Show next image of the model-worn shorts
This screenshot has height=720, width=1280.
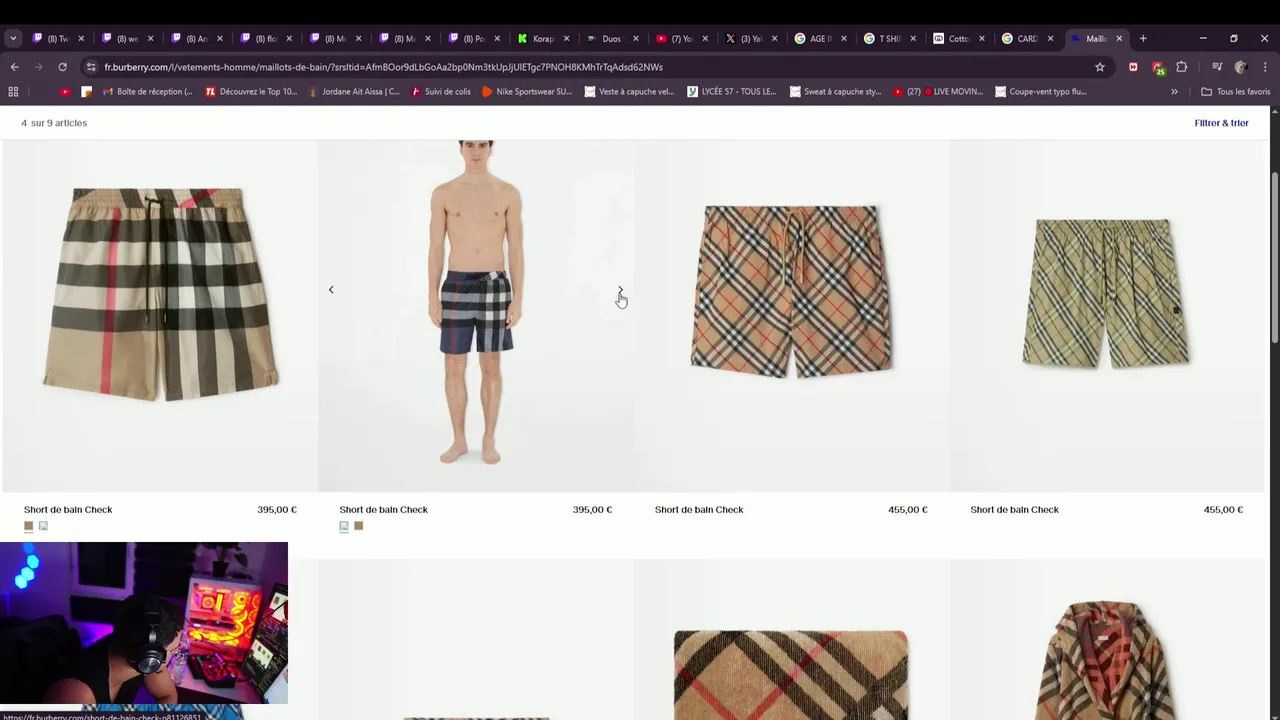pos(620,290)
